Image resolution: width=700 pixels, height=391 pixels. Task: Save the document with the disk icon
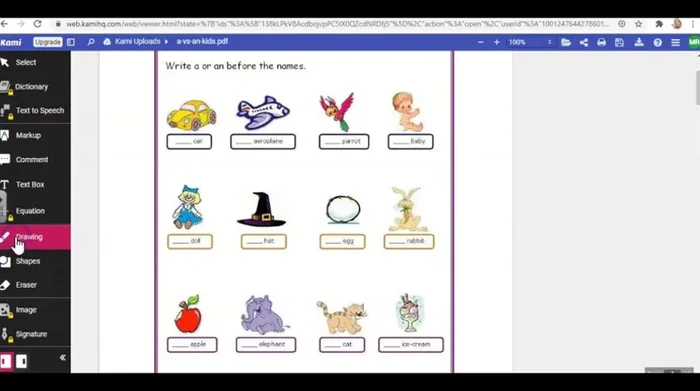coord(619,42)
